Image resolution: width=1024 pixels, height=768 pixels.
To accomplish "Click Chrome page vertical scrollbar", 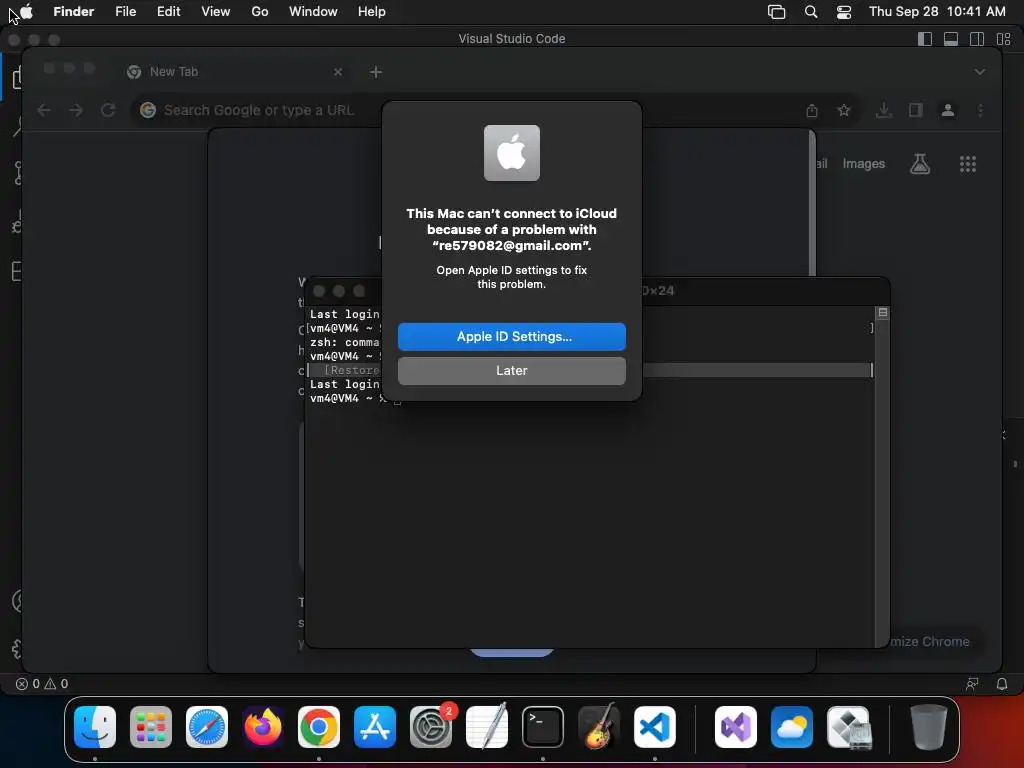I will [x=812, y=202].
